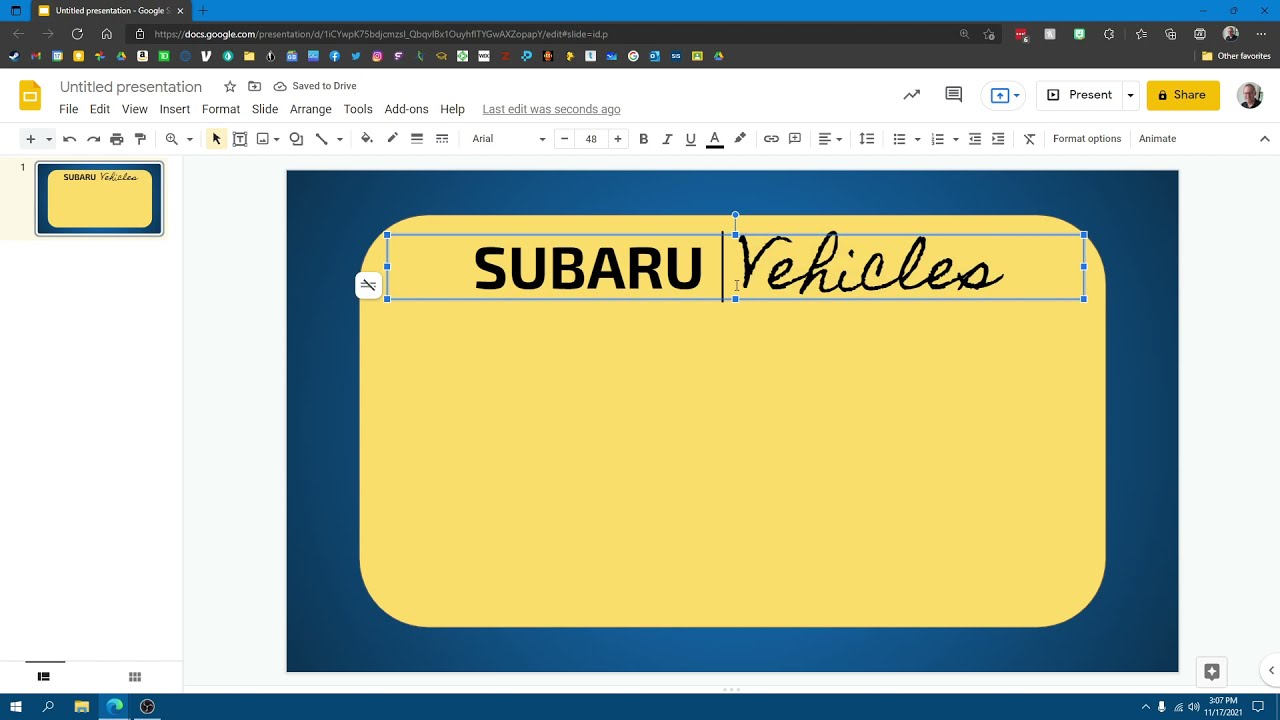
Task: Activate the paint format tool
Action: pyautogui.click(x=140, y=139)
